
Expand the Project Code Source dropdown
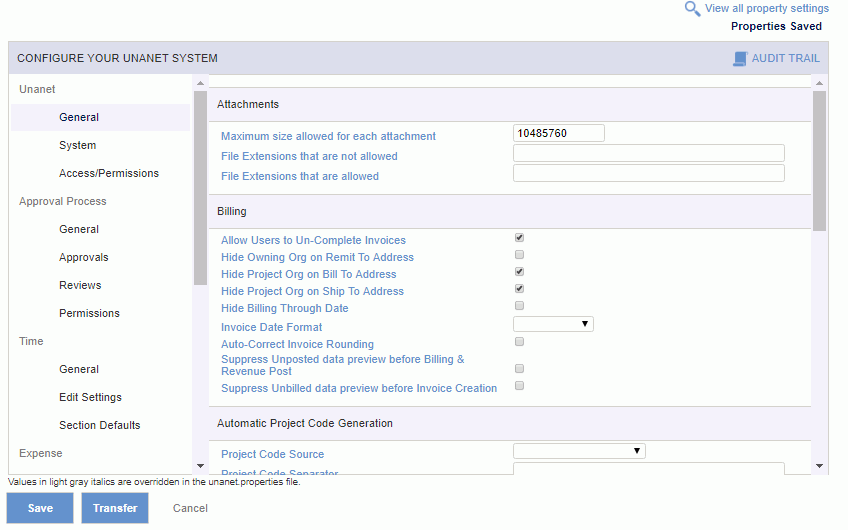pos(579,451)
